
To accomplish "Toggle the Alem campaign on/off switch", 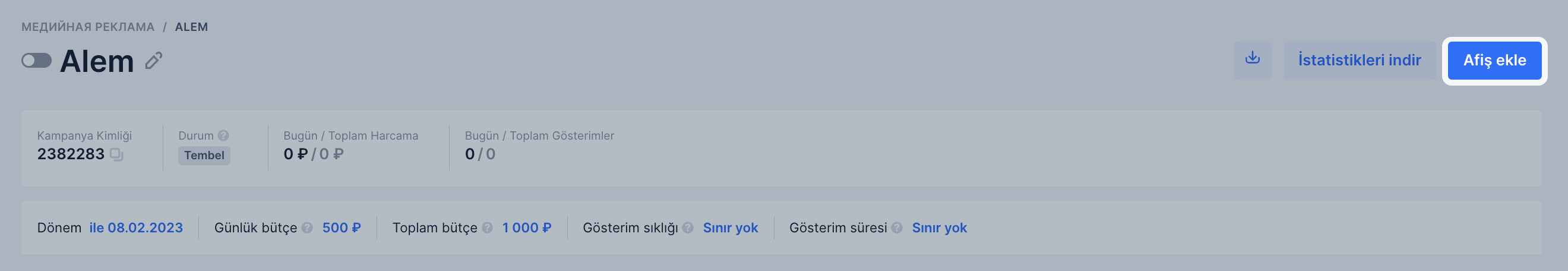I will click(x=36, y=60).
